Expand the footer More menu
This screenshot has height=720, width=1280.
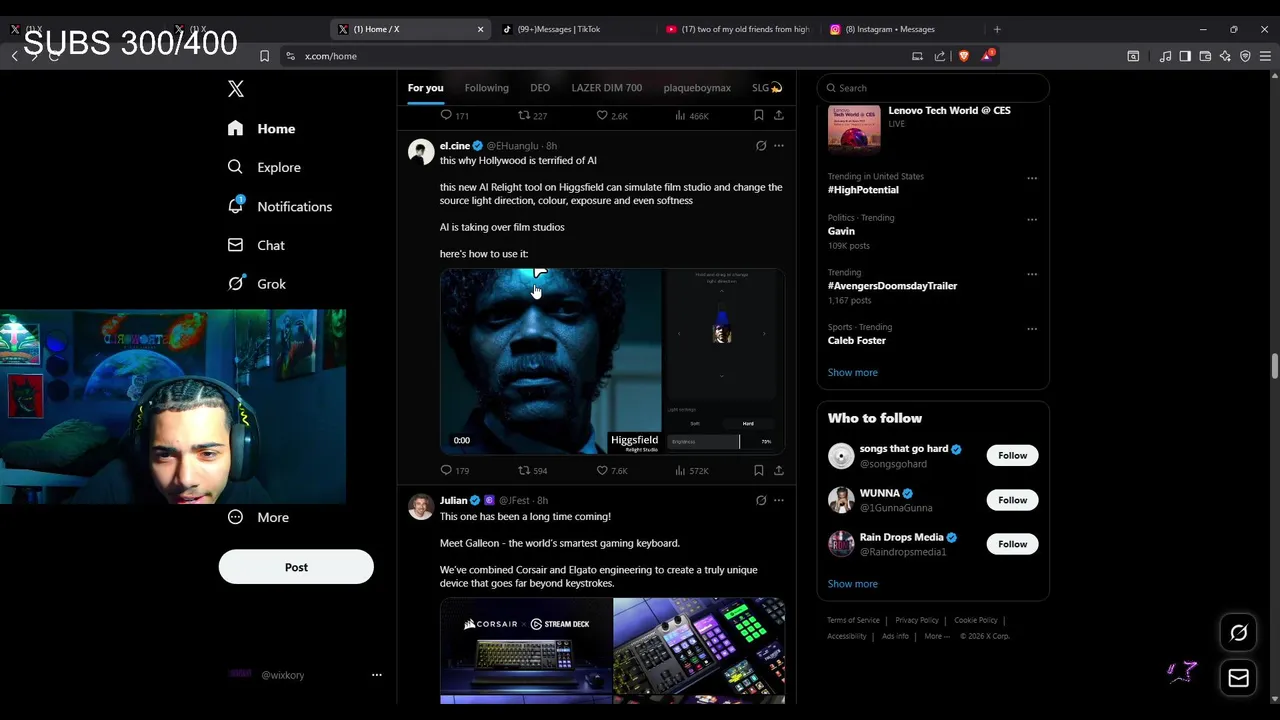(x=937, y=637)
